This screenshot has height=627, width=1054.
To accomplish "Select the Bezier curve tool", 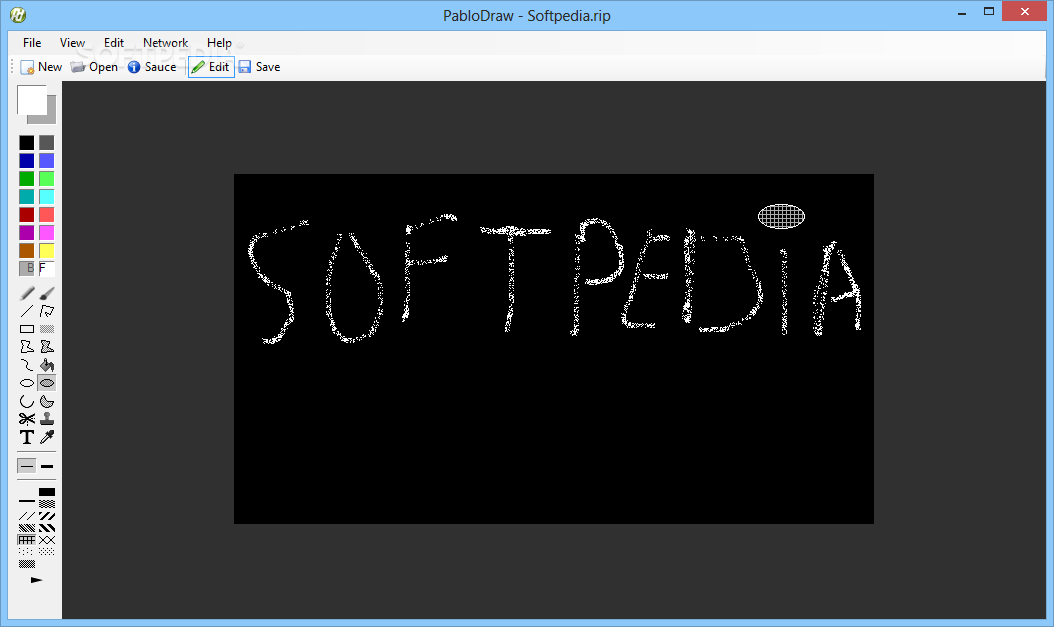I will (27, 365).
